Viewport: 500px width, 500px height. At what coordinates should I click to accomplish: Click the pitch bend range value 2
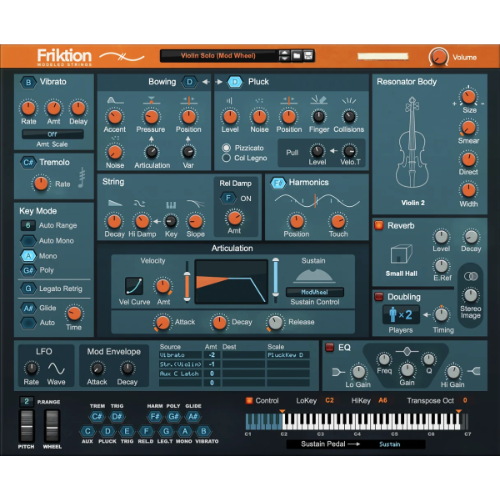[x=27, y=401]
